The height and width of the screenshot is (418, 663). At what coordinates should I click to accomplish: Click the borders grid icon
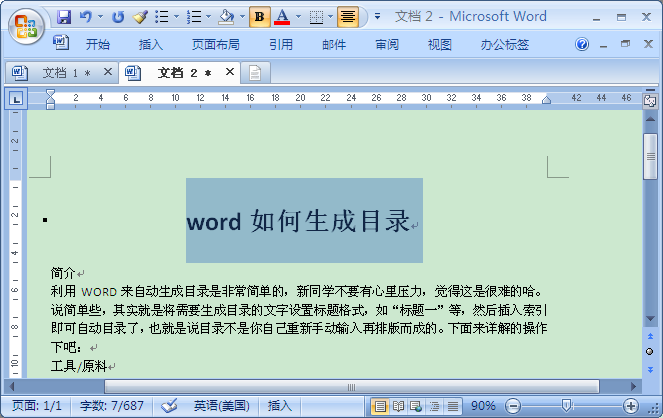pos(316,17)
